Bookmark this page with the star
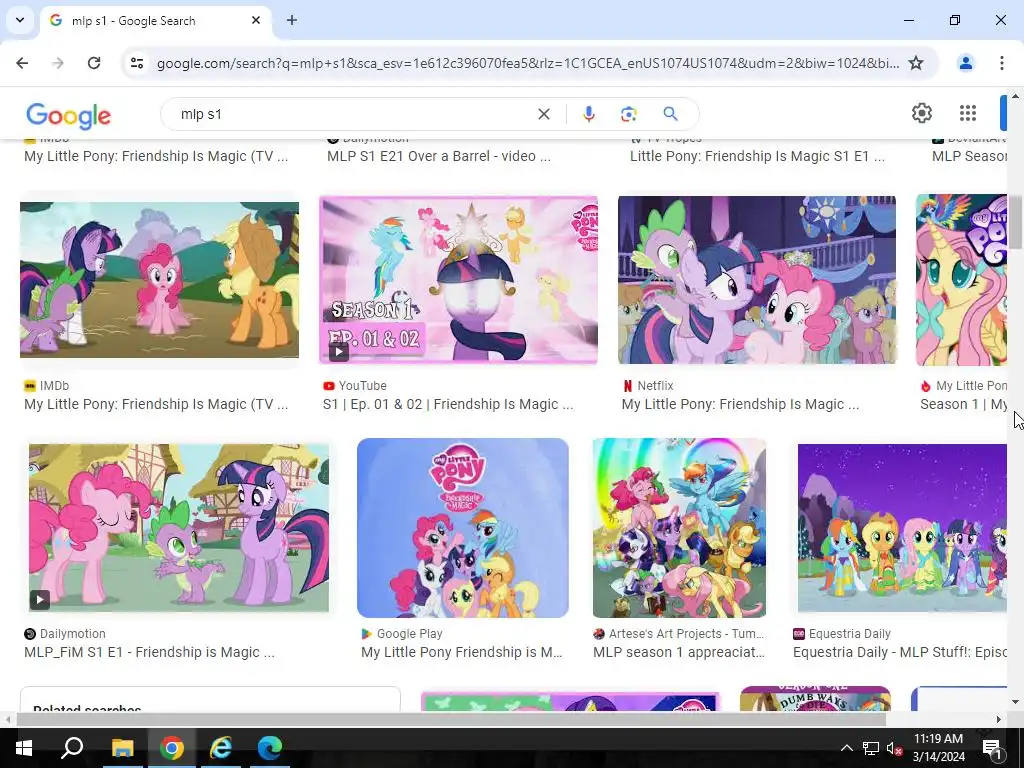The width and height of the screenshot is (1024, 768). [916, 63]
